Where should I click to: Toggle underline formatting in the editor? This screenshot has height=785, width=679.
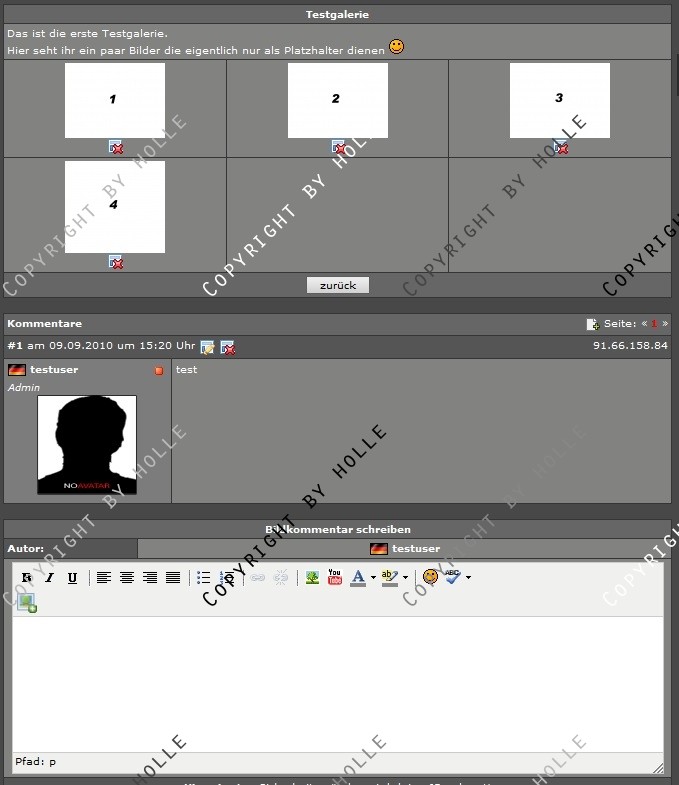pyautogui.click(x=72, y=577)
